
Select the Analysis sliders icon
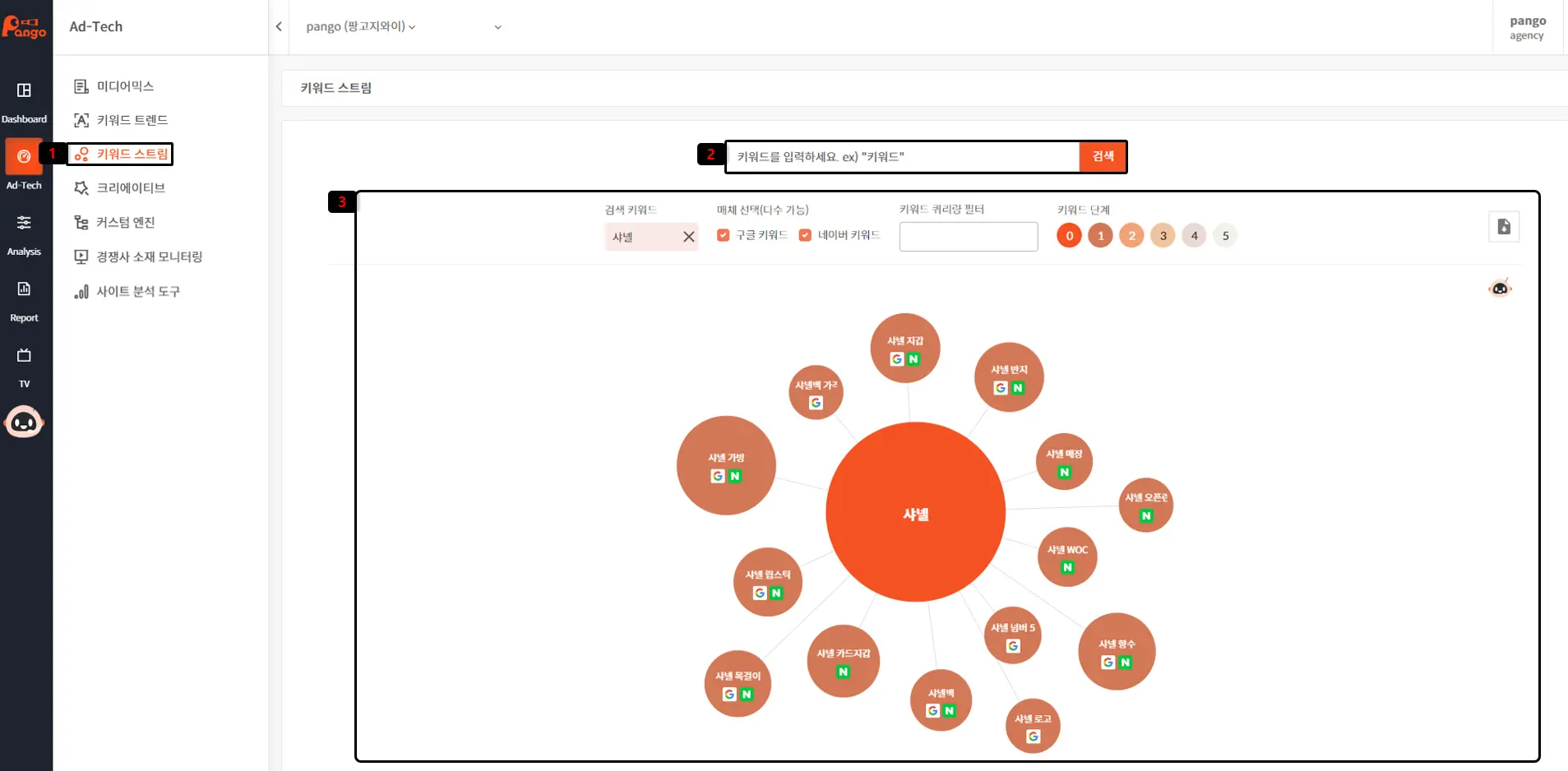(x=24, y=223)
